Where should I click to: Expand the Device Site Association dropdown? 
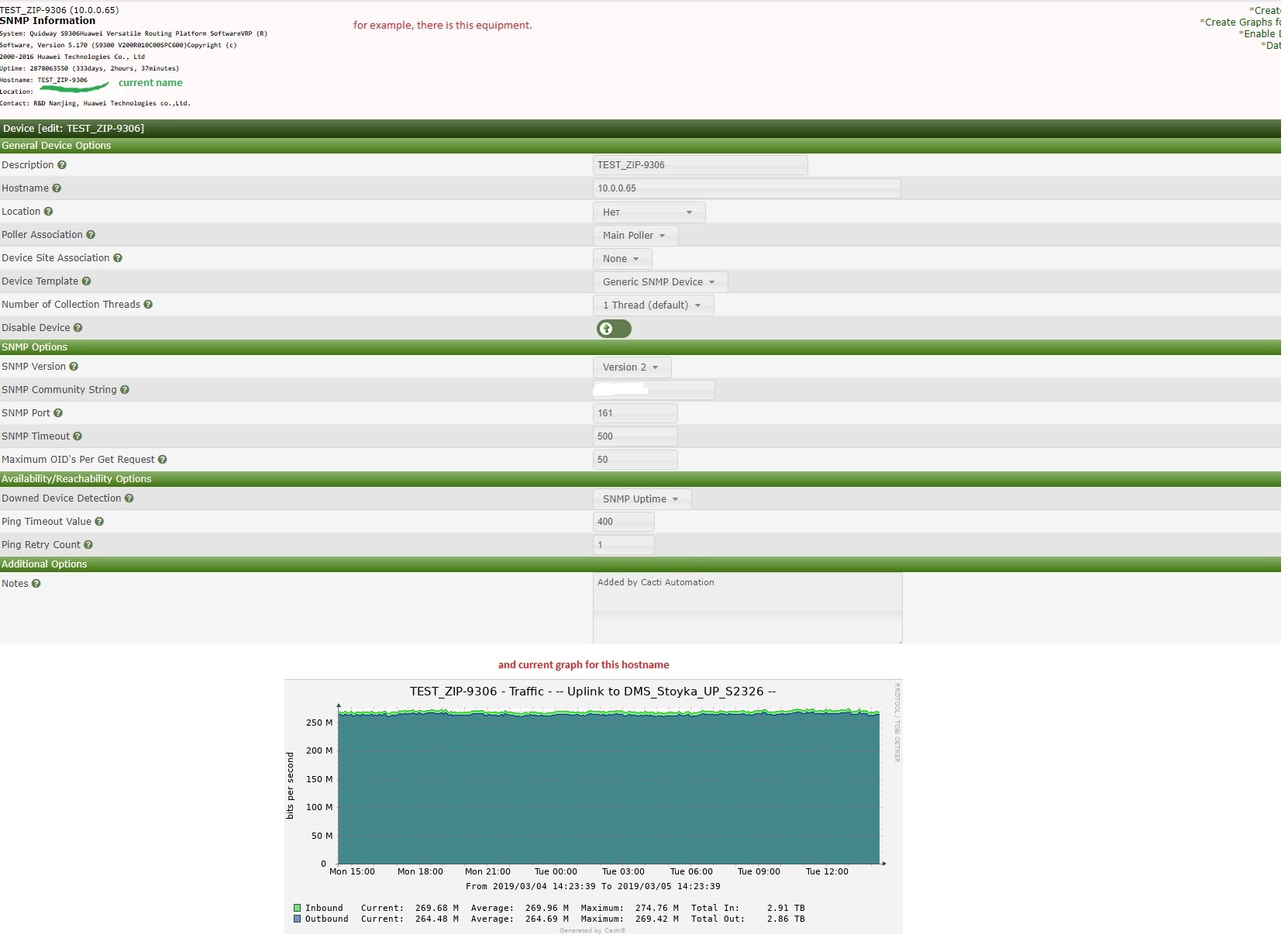(x=621, y=258)
